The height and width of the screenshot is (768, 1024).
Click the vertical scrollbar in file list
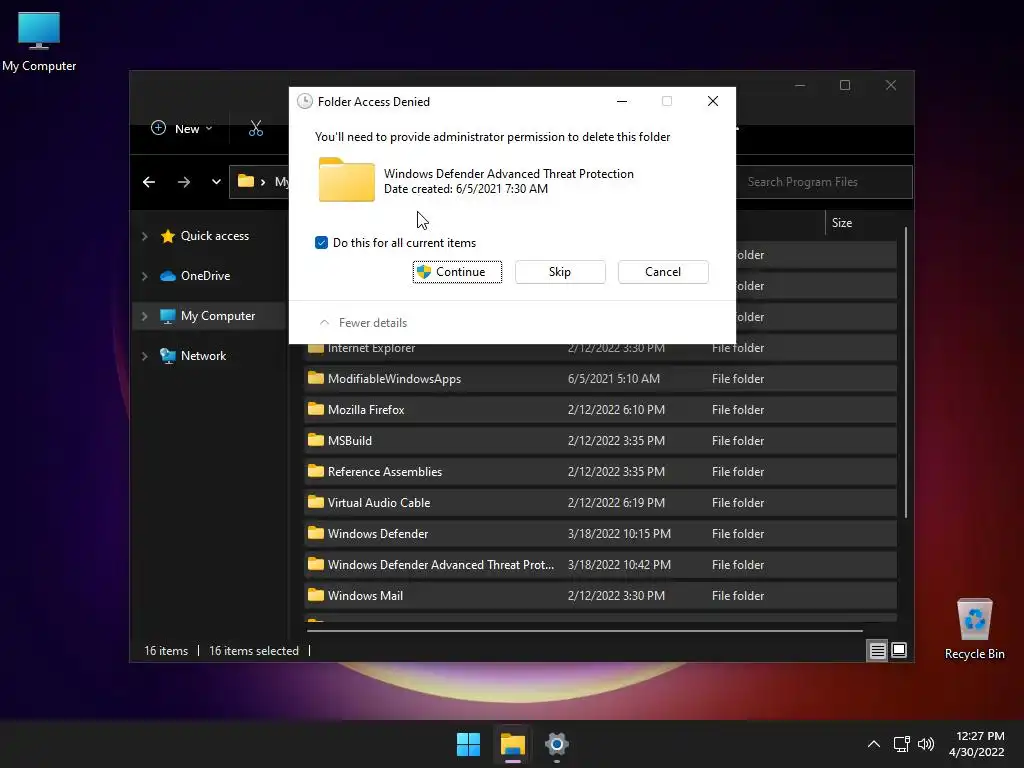[x=905, y=372]
